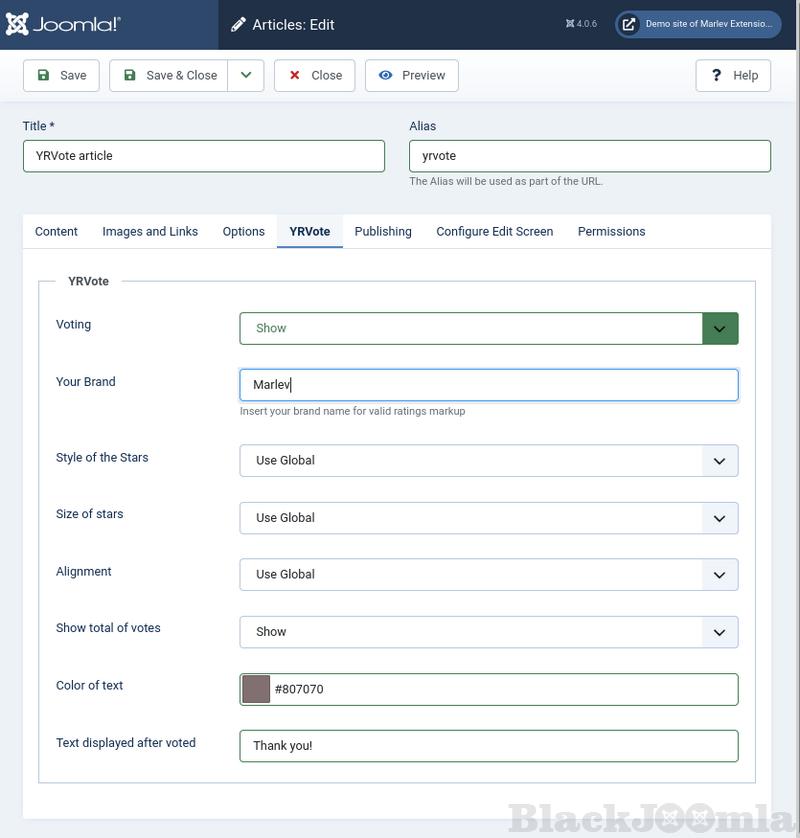The width and height of the screenshot is (800, 838).
Task: Open the Permissions tab
Action: (x=611, y=231)
